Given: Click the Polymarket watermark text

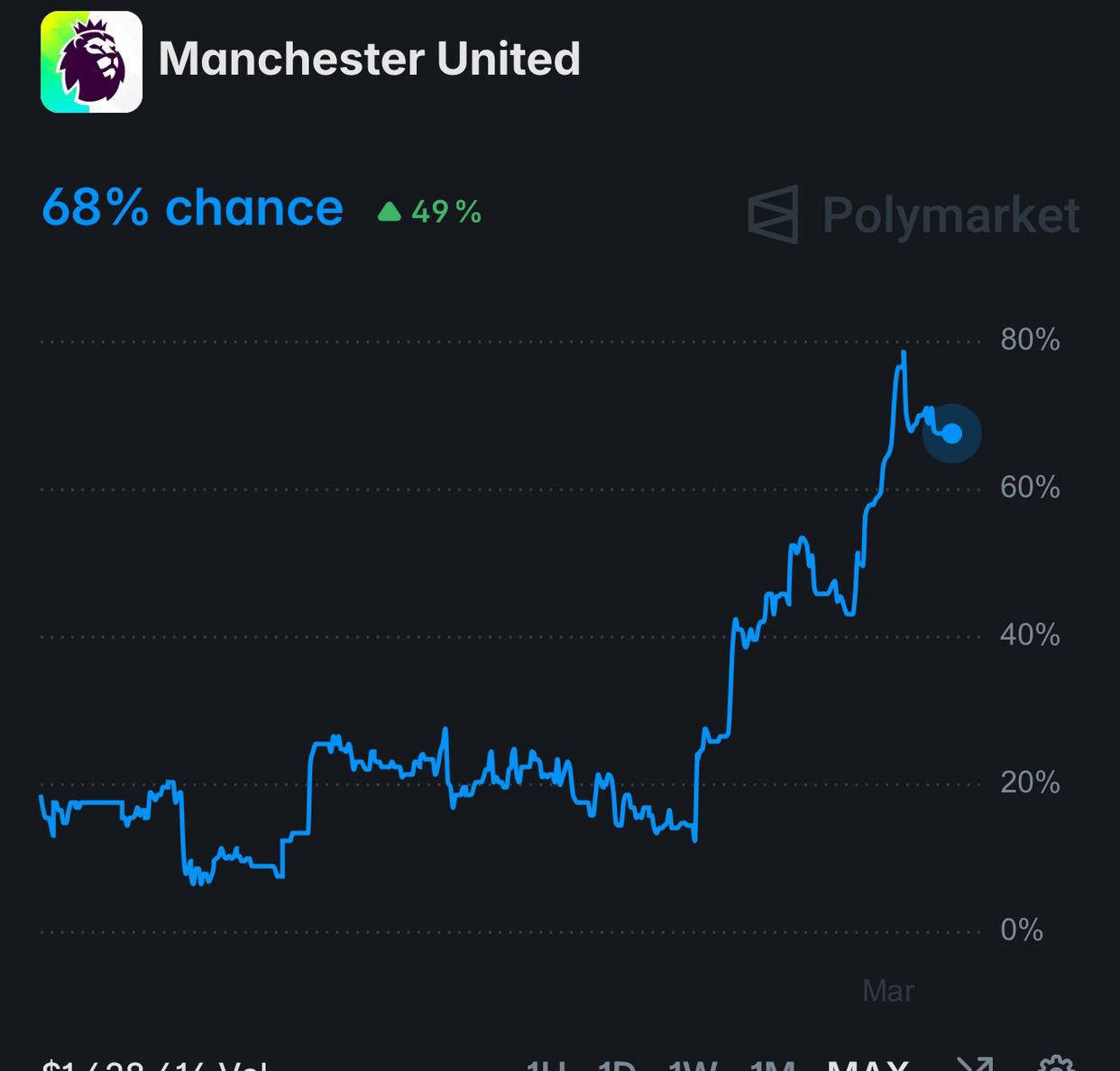Looking at the screenshot, I should tap(950, 215).
